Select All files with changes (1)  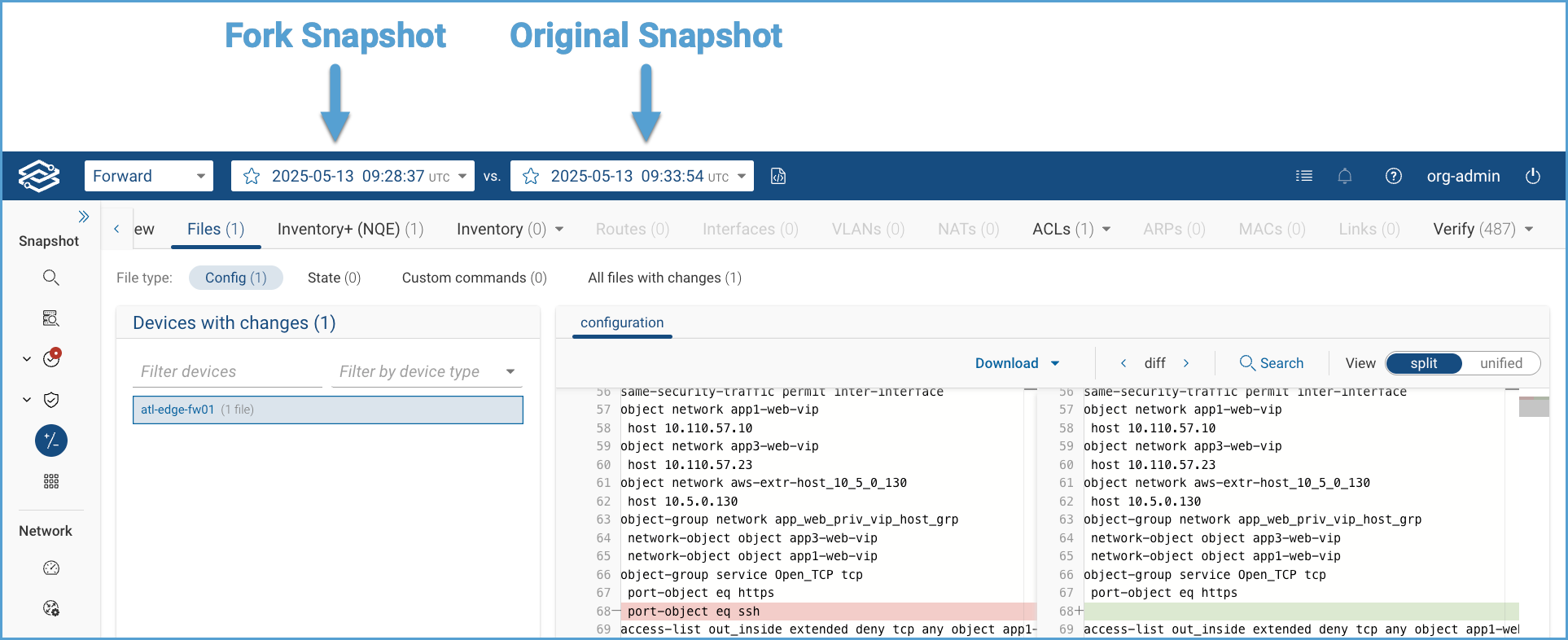click(x=664, y=278)
